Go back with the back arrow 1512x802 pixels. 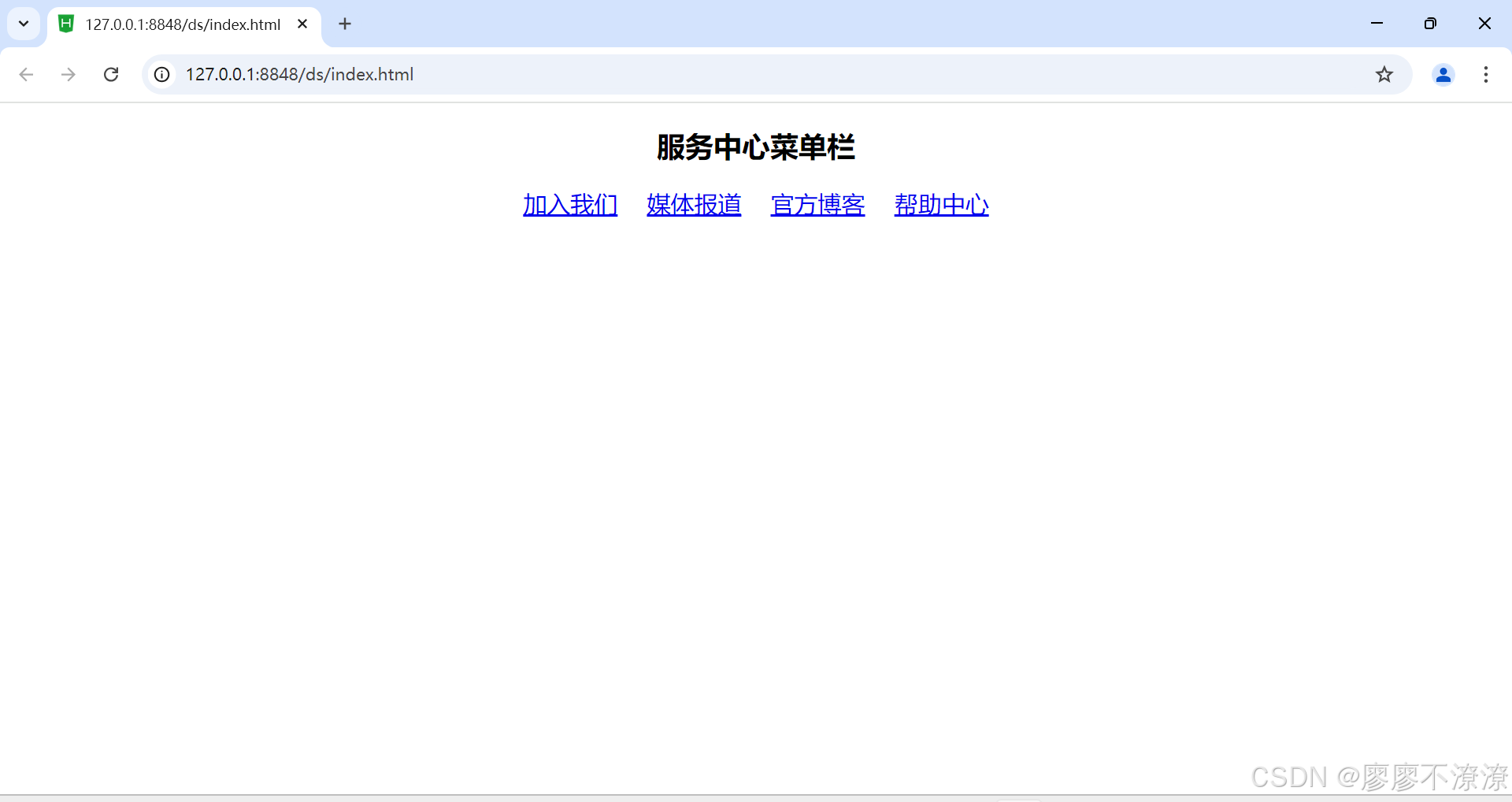click(26, 74)
